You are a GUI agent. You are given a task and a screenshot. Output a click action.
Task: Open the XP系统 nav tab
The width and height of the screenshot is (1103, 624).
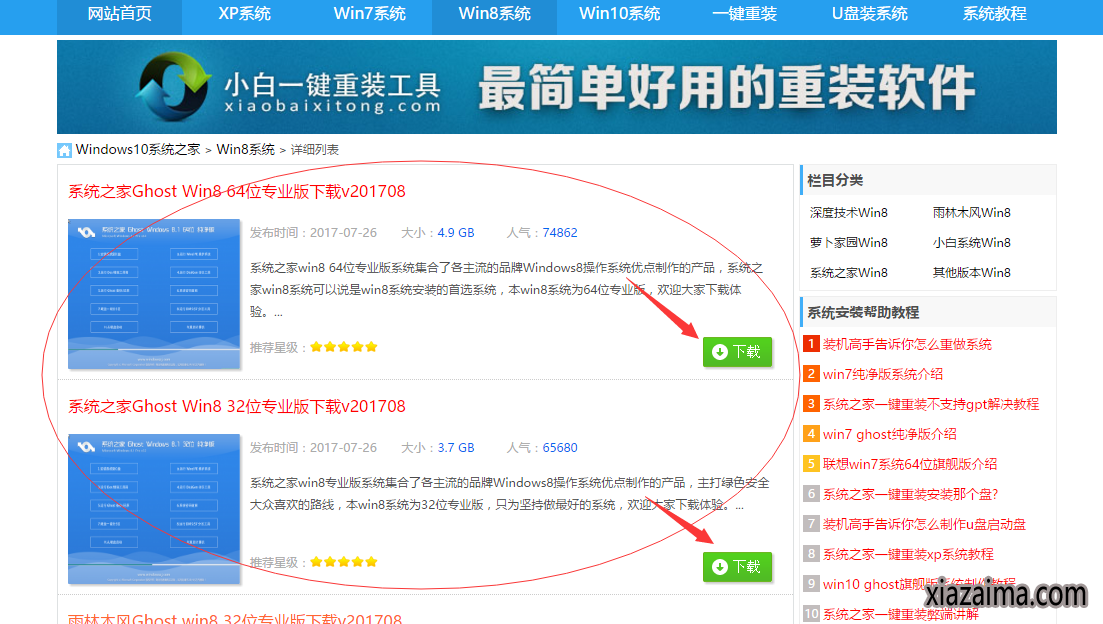tap(244, 14)
